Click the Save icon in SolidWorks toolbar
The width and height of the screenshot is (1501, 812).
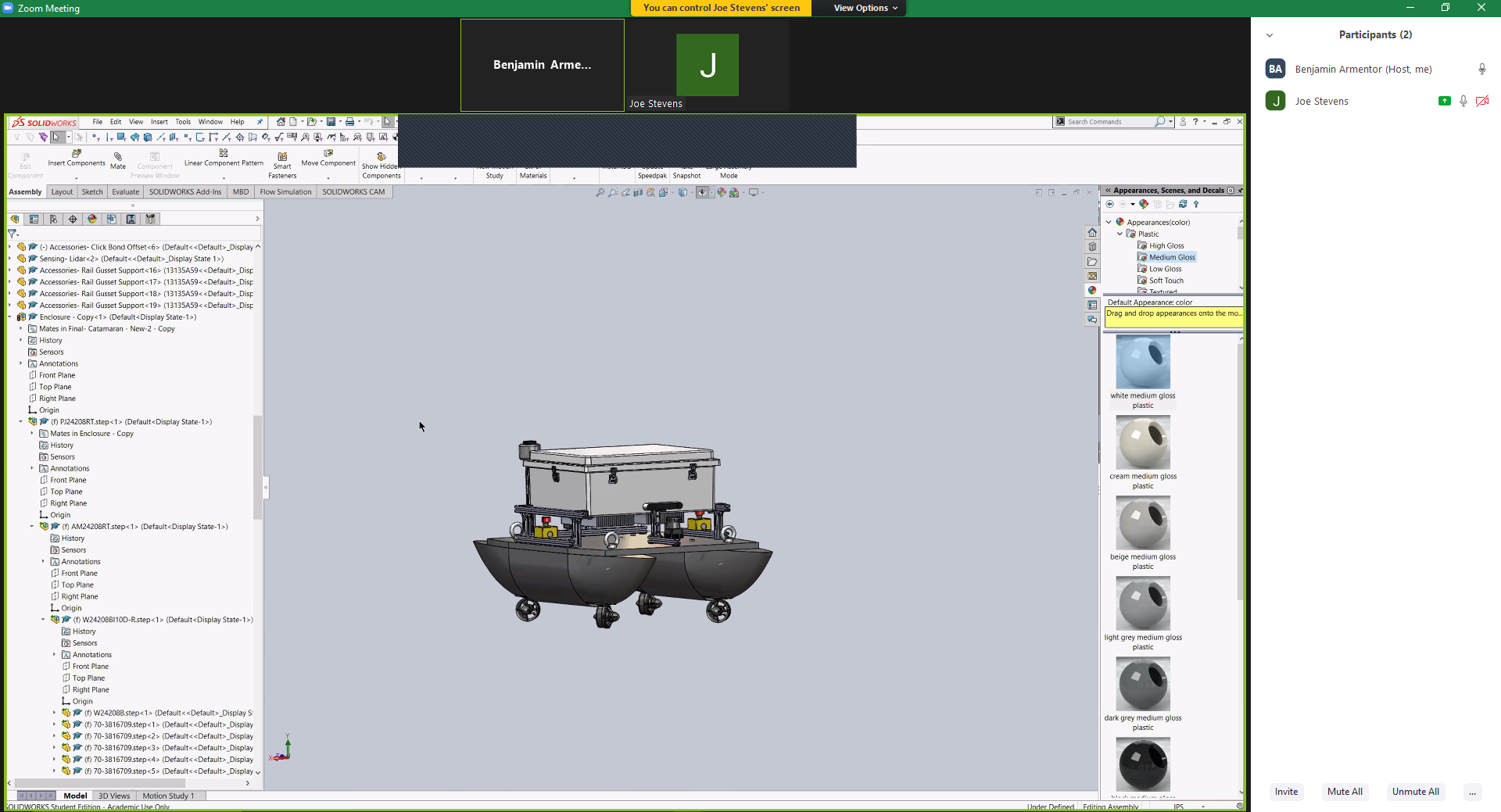(331, 122)
